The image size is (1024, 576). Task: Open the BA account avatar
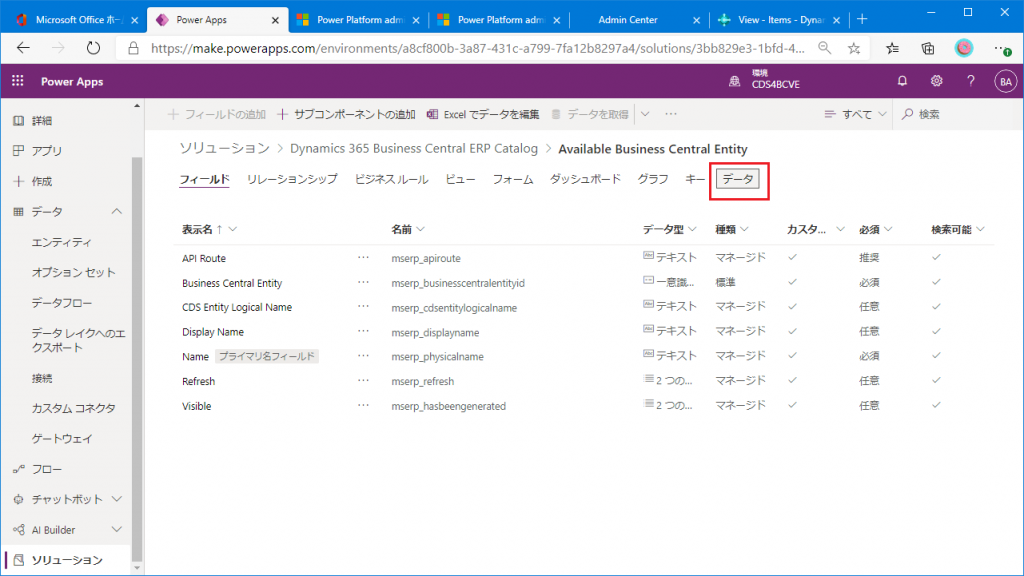coord(1005,82)
